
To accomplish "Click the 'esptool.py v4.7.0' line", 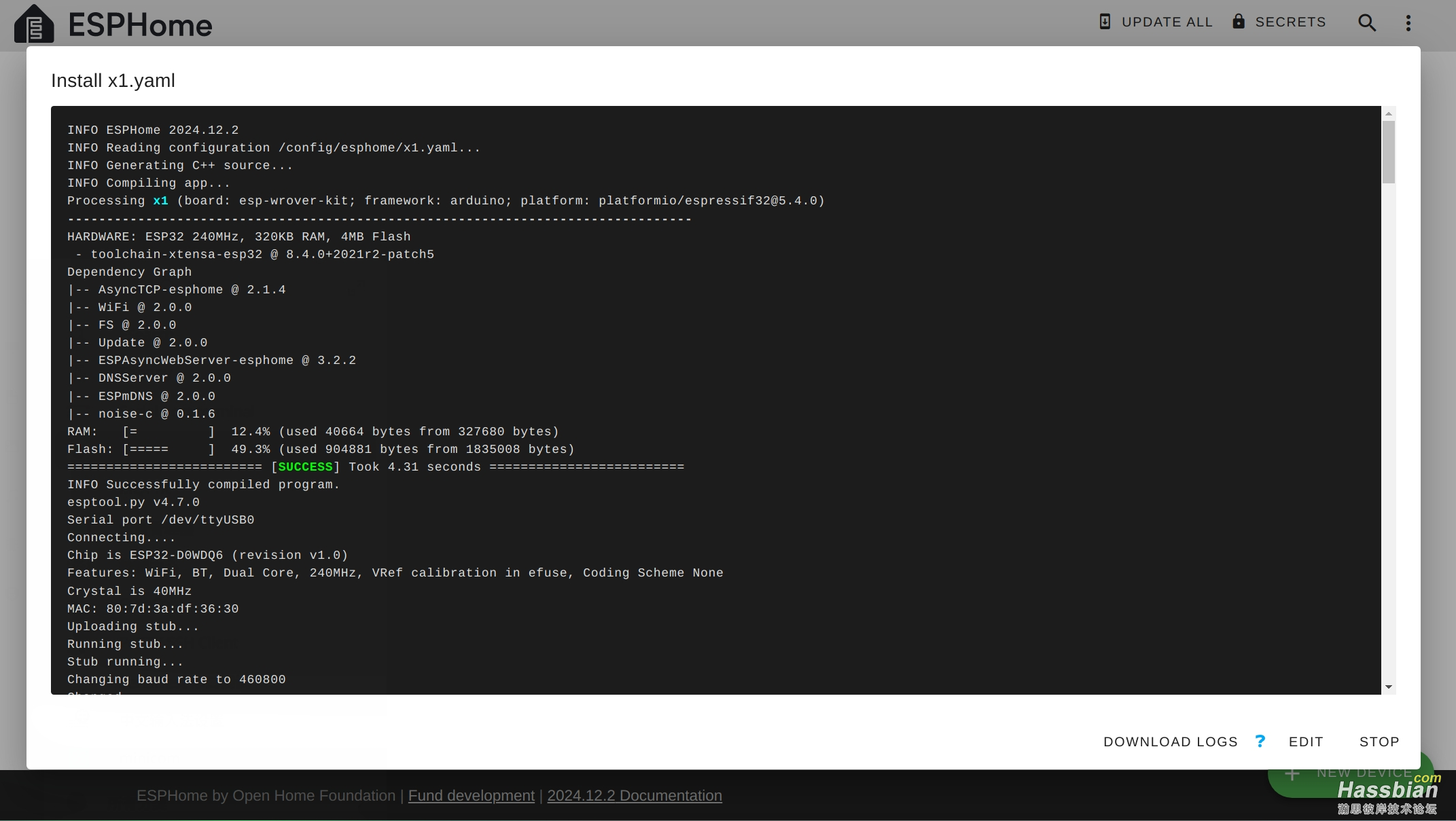I will [134, 502].
